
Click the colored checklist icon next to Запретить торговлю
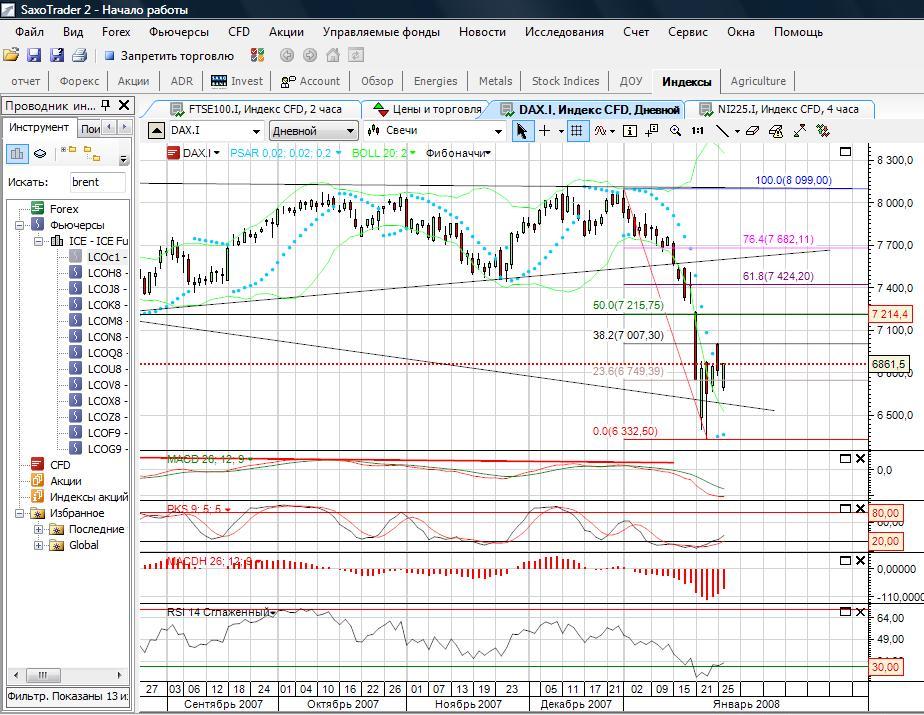coord(258,55)
